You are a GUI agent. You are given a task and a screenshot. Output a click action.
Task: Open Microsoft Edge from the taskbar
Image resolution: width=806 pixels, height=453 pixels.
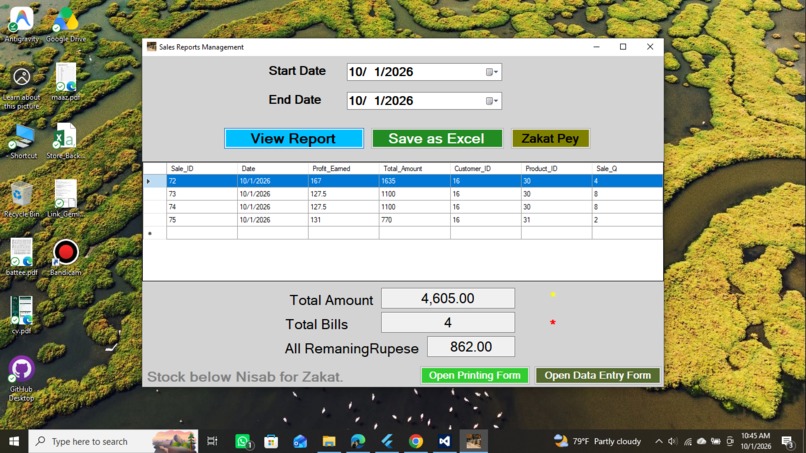(x=358, y=441)
